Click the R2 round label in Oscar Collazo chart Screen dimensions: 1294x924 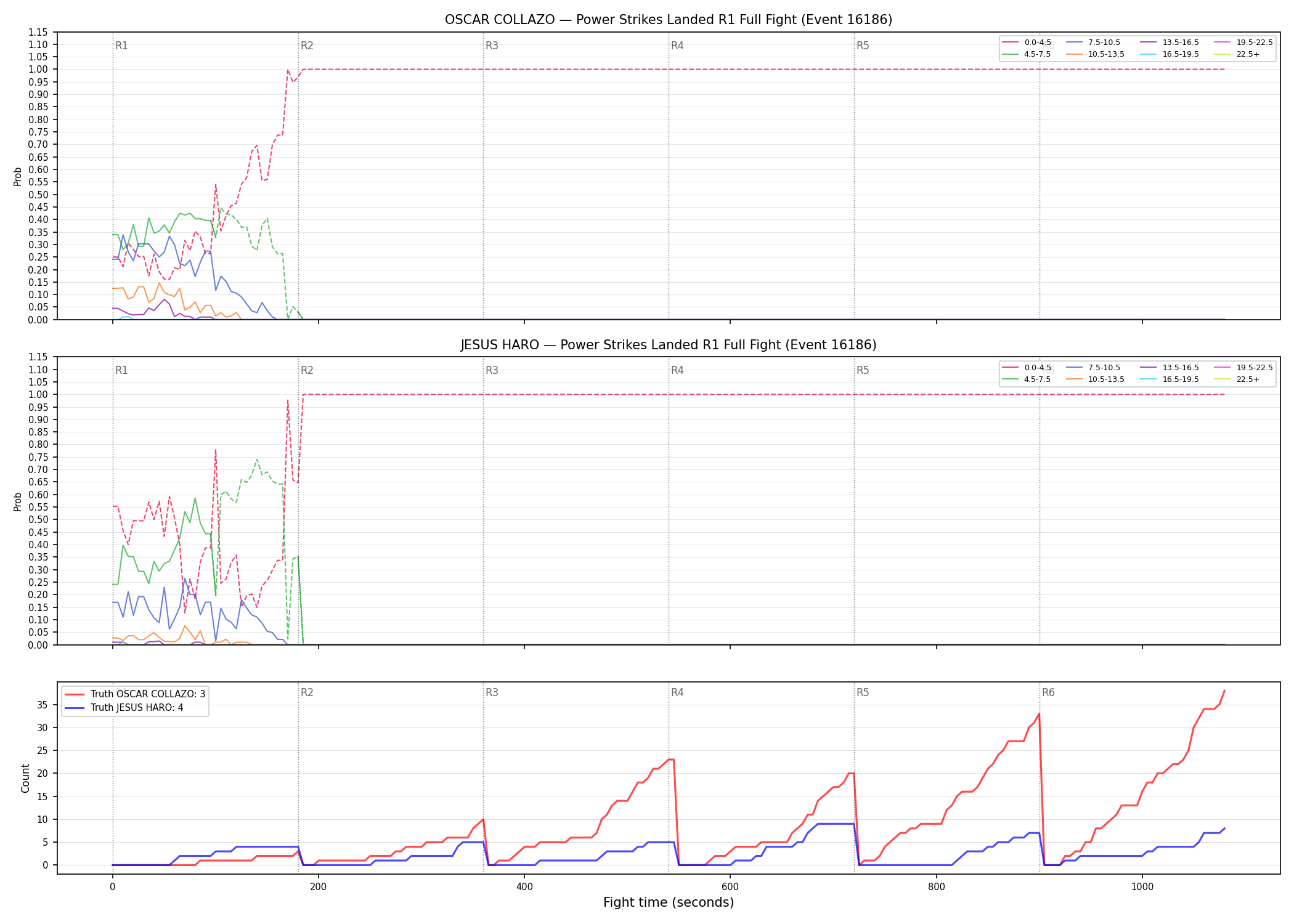tap(307, 46)
